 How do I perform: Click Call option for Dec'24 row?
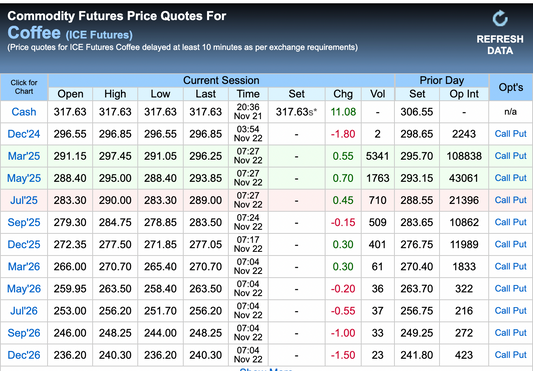(502, 134)
